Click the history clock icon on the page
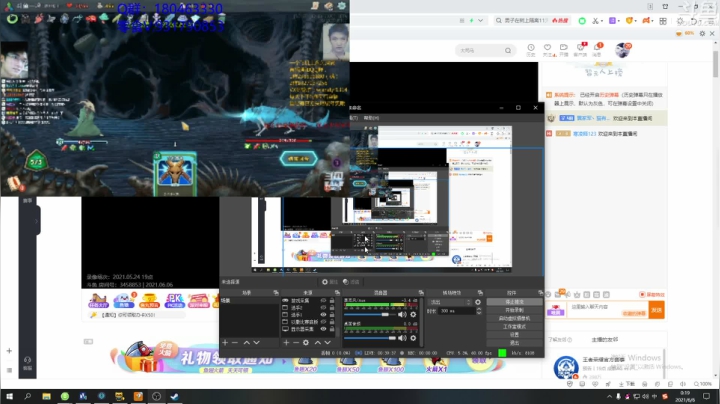This screenshot has height=404, width=720. [x=531, y=47]
